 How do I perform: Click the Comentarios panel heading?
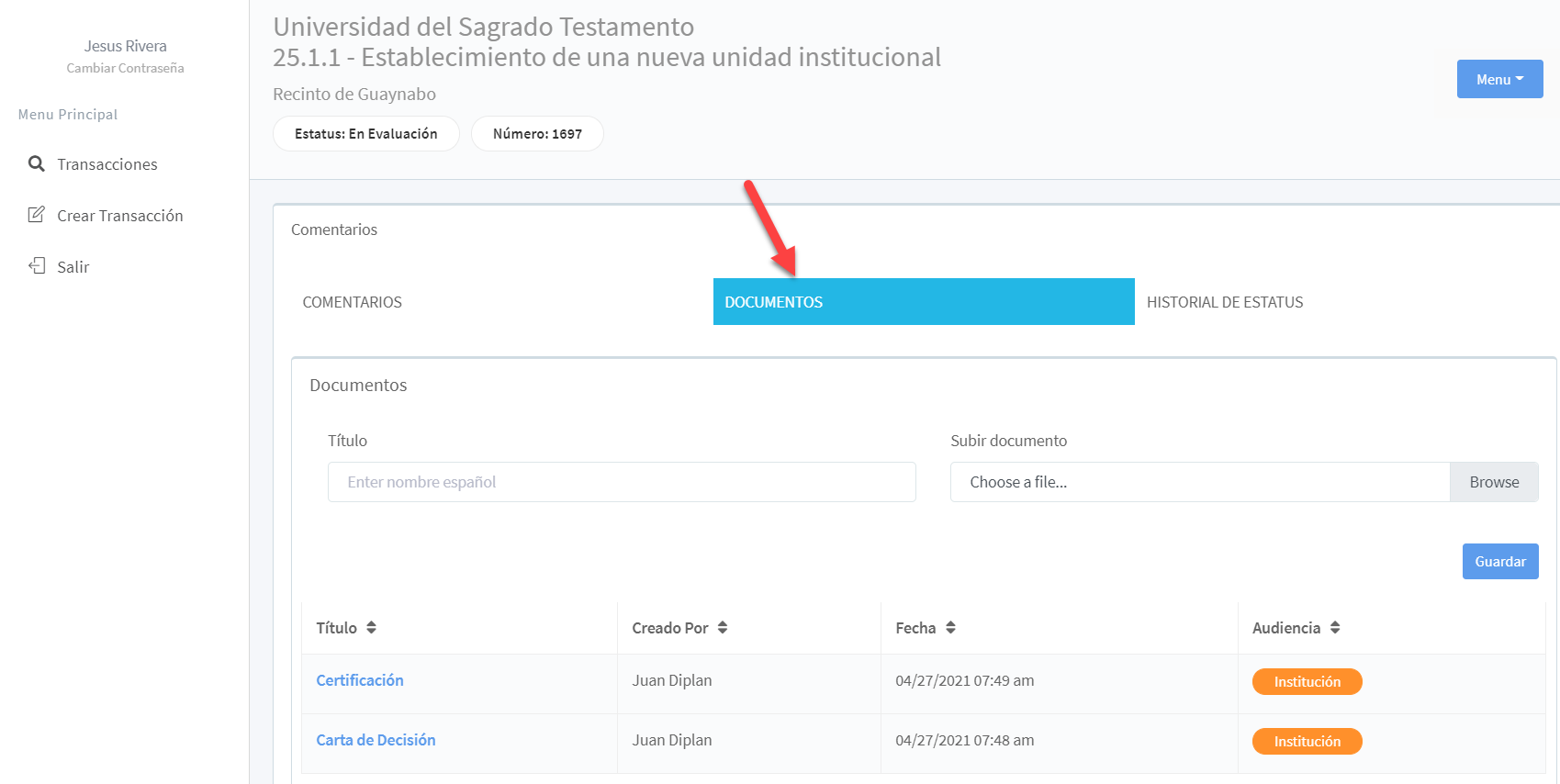pos(334,230)
